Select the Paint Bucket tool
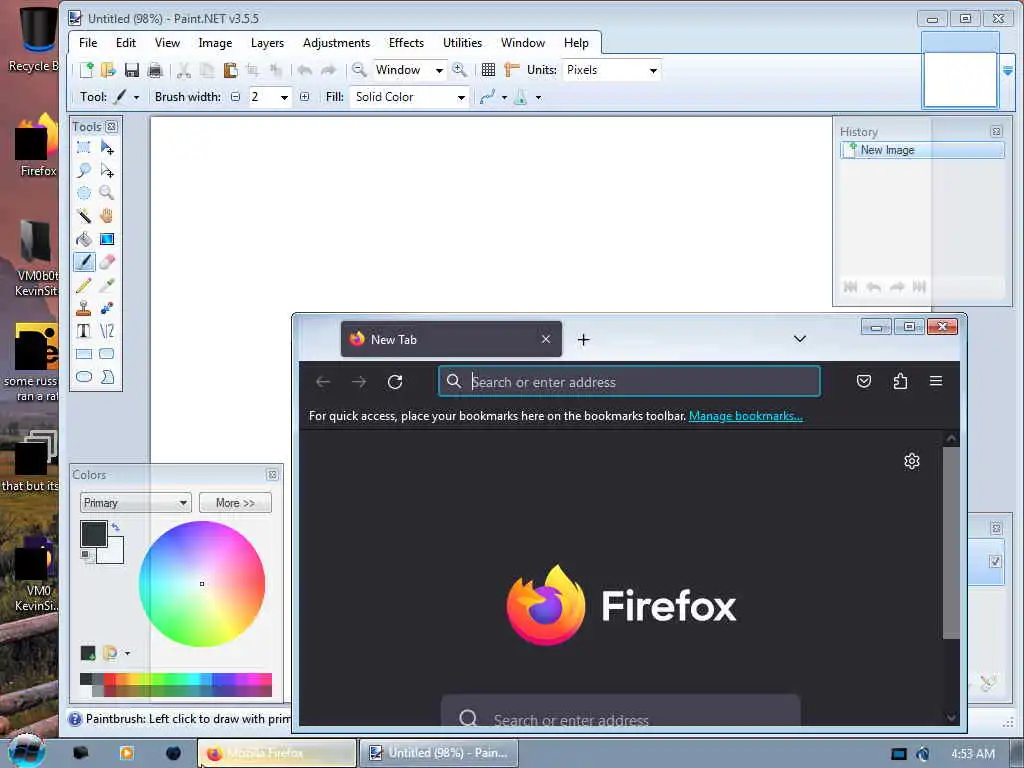 [x=84, y=239]
